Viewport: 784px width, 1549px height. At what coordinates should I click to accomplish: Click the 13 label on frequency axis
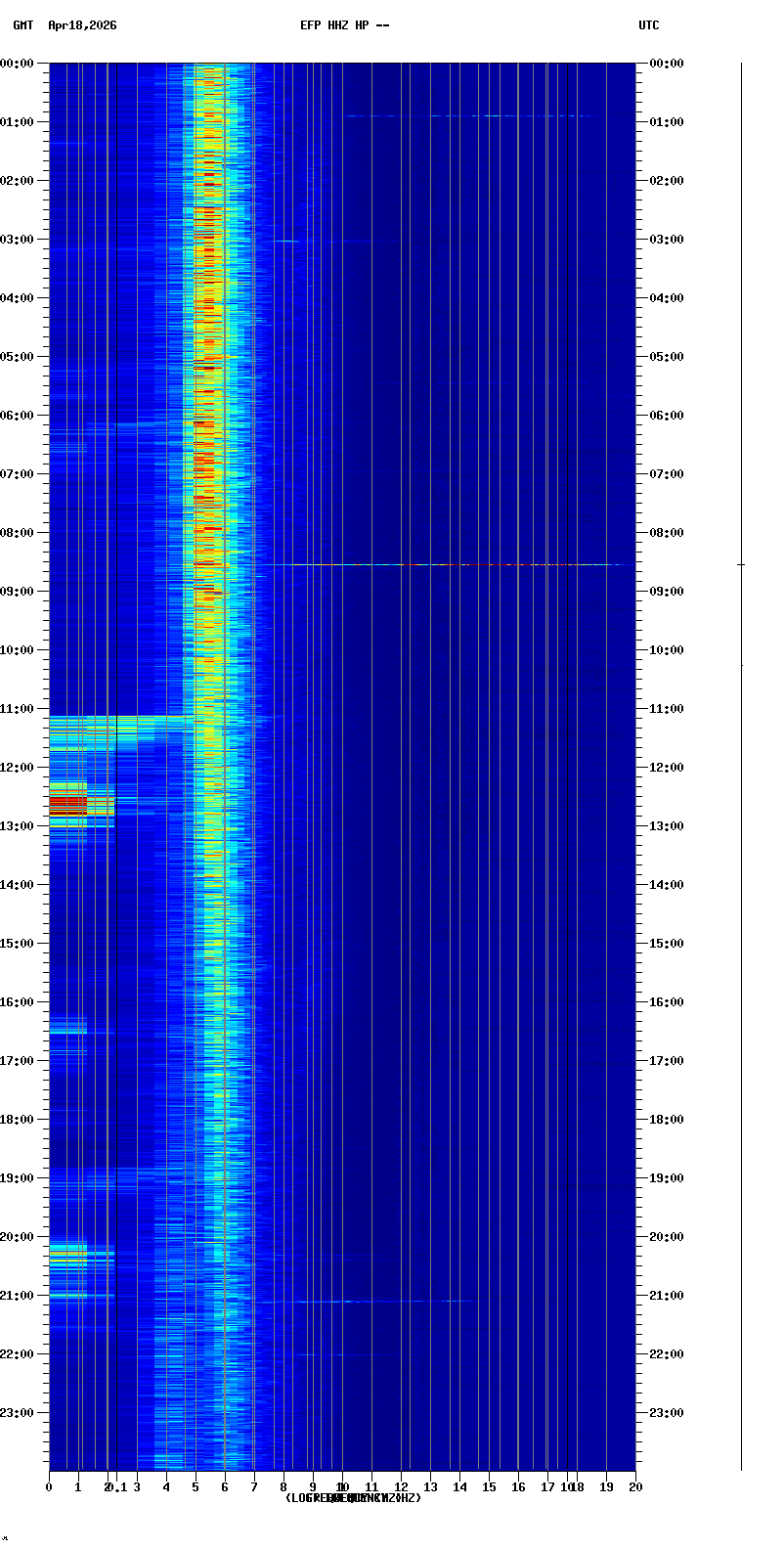[x=430, y=1487]
